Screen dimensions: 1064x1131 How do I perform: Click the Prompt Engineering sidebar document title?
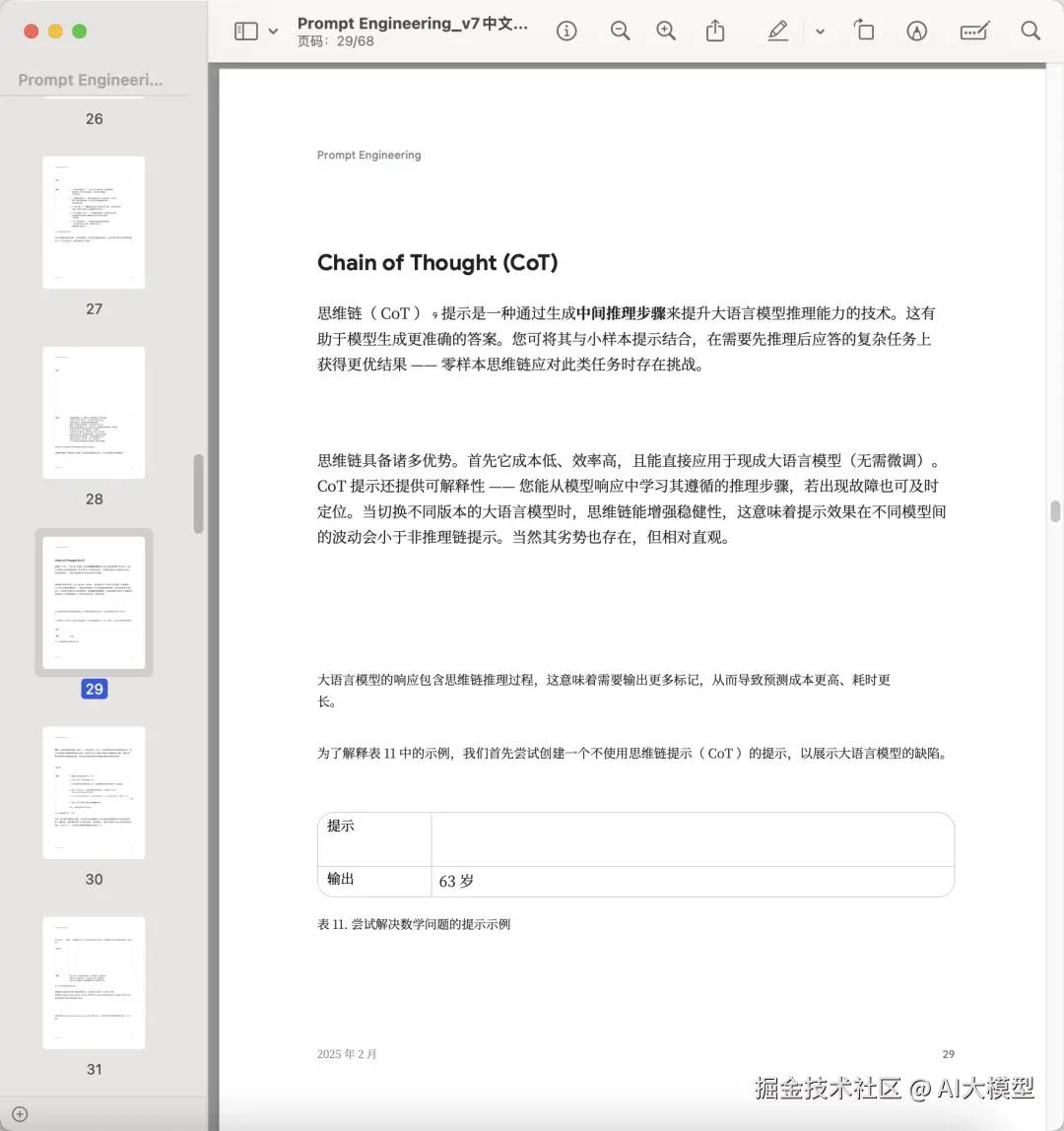point(91,80)
